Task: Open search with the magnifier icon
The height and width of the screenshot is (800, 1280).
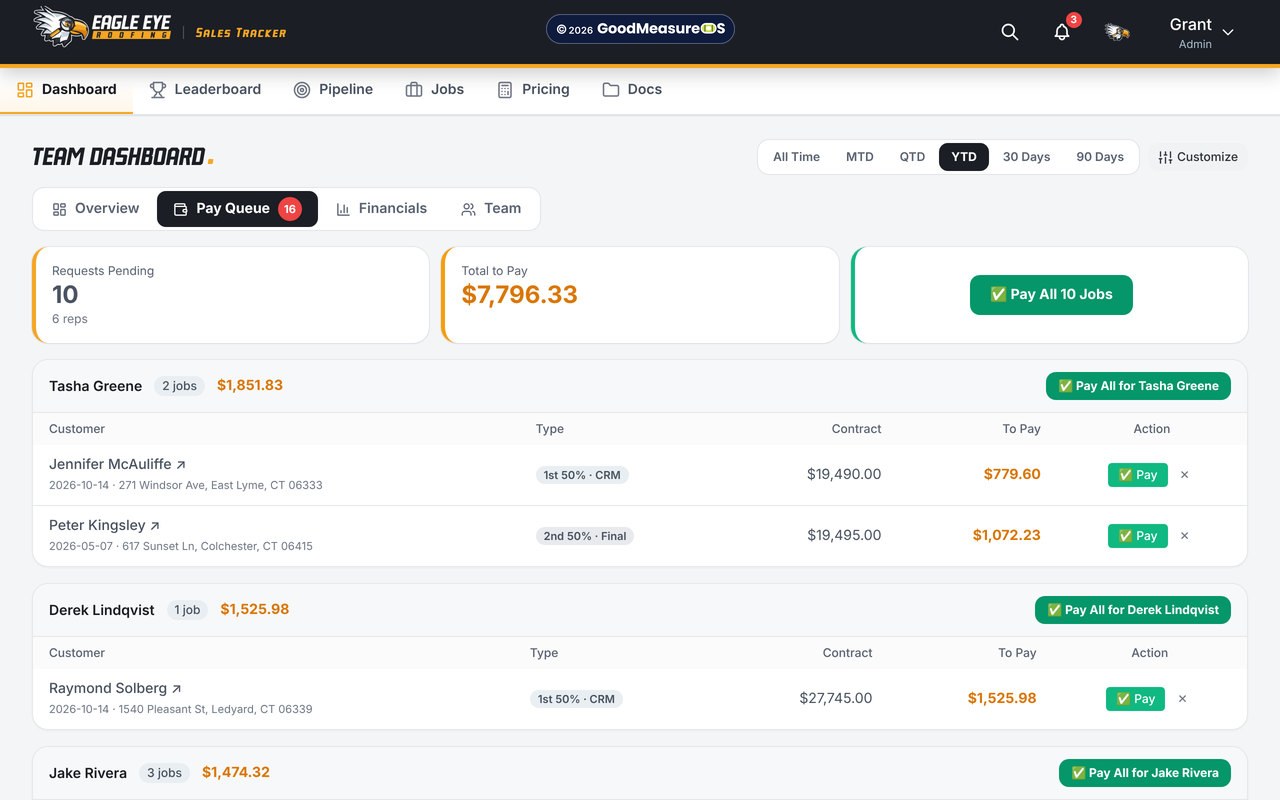Action: tap(1010, 32)
